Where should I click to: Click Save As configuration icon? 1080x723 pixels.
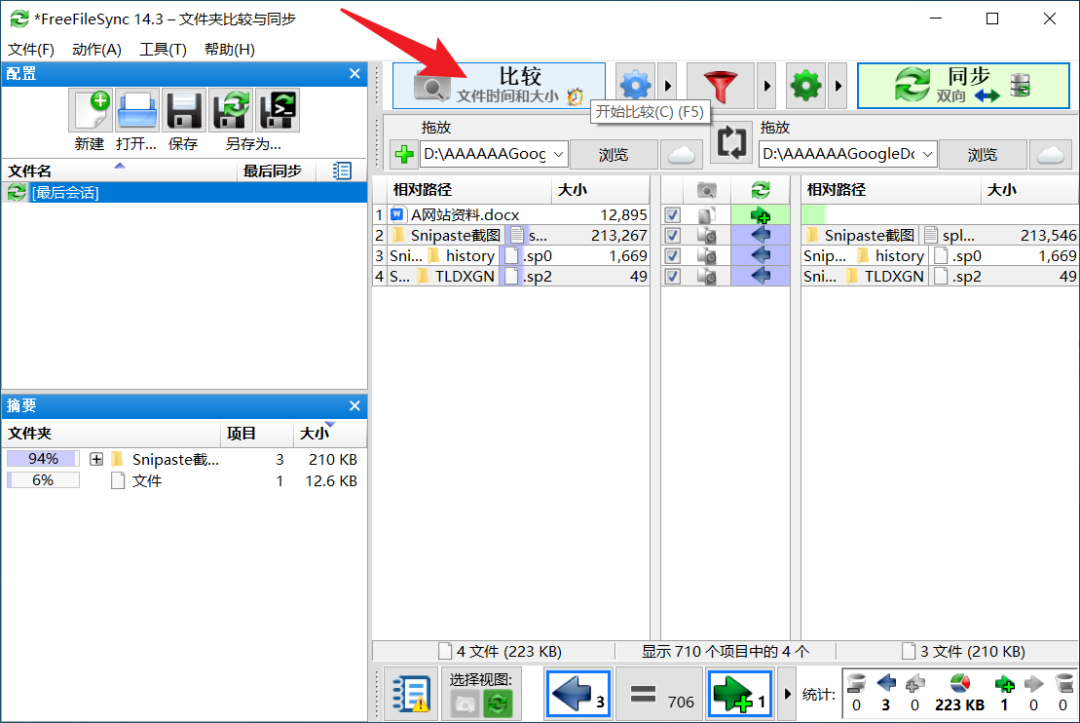point(231,110)
